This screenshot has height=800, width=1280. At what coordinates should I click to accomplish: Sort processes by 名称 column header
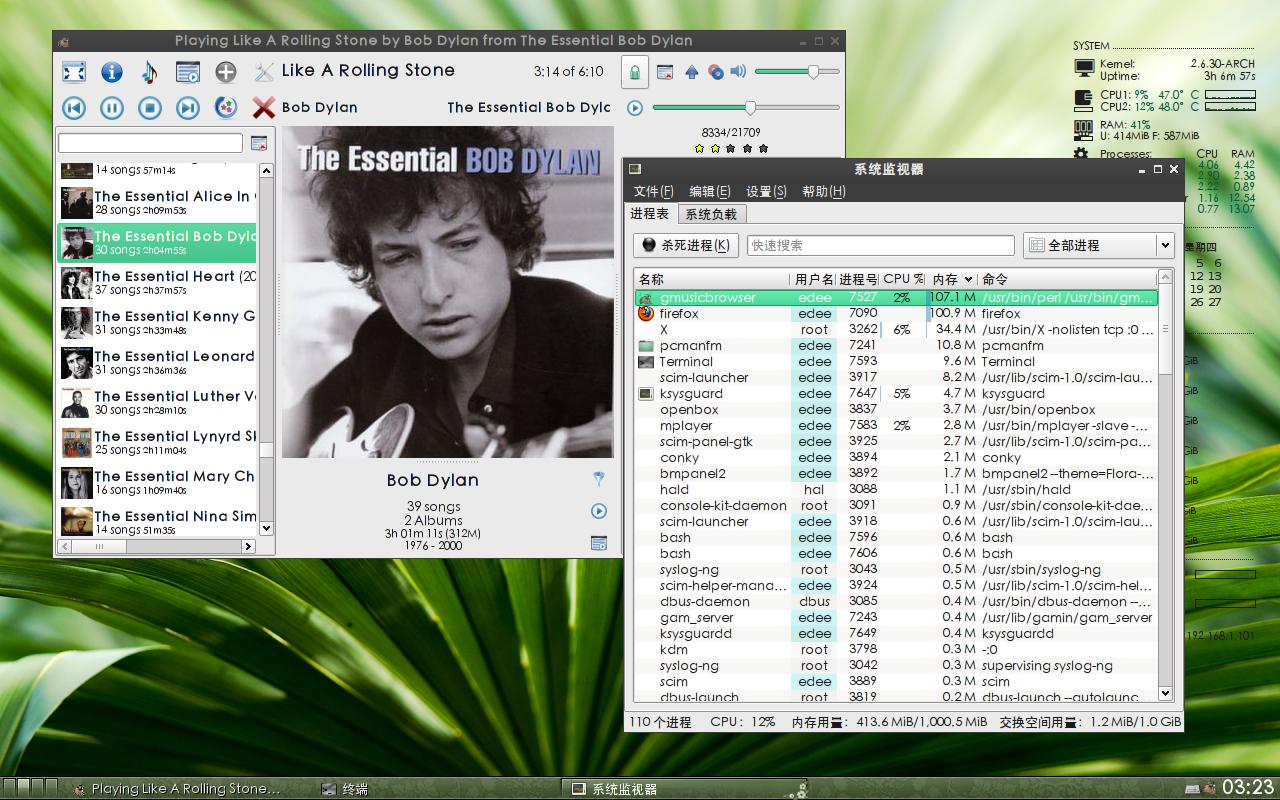712,279
